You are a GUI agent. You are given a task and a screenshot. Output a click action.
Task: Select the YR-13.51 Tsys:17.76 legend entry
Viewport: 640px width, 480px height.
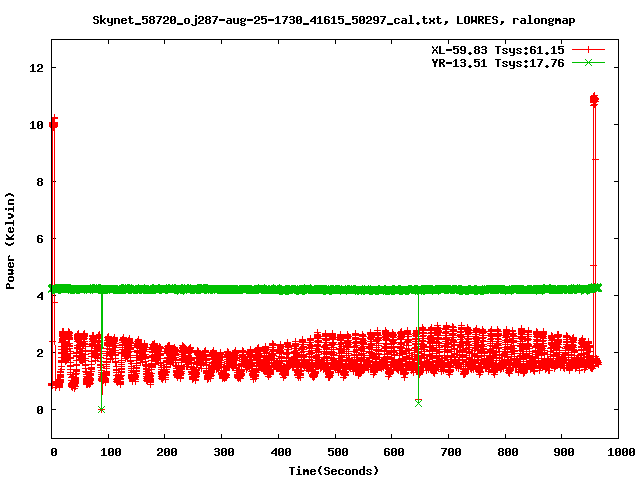[x=498, y=63]
